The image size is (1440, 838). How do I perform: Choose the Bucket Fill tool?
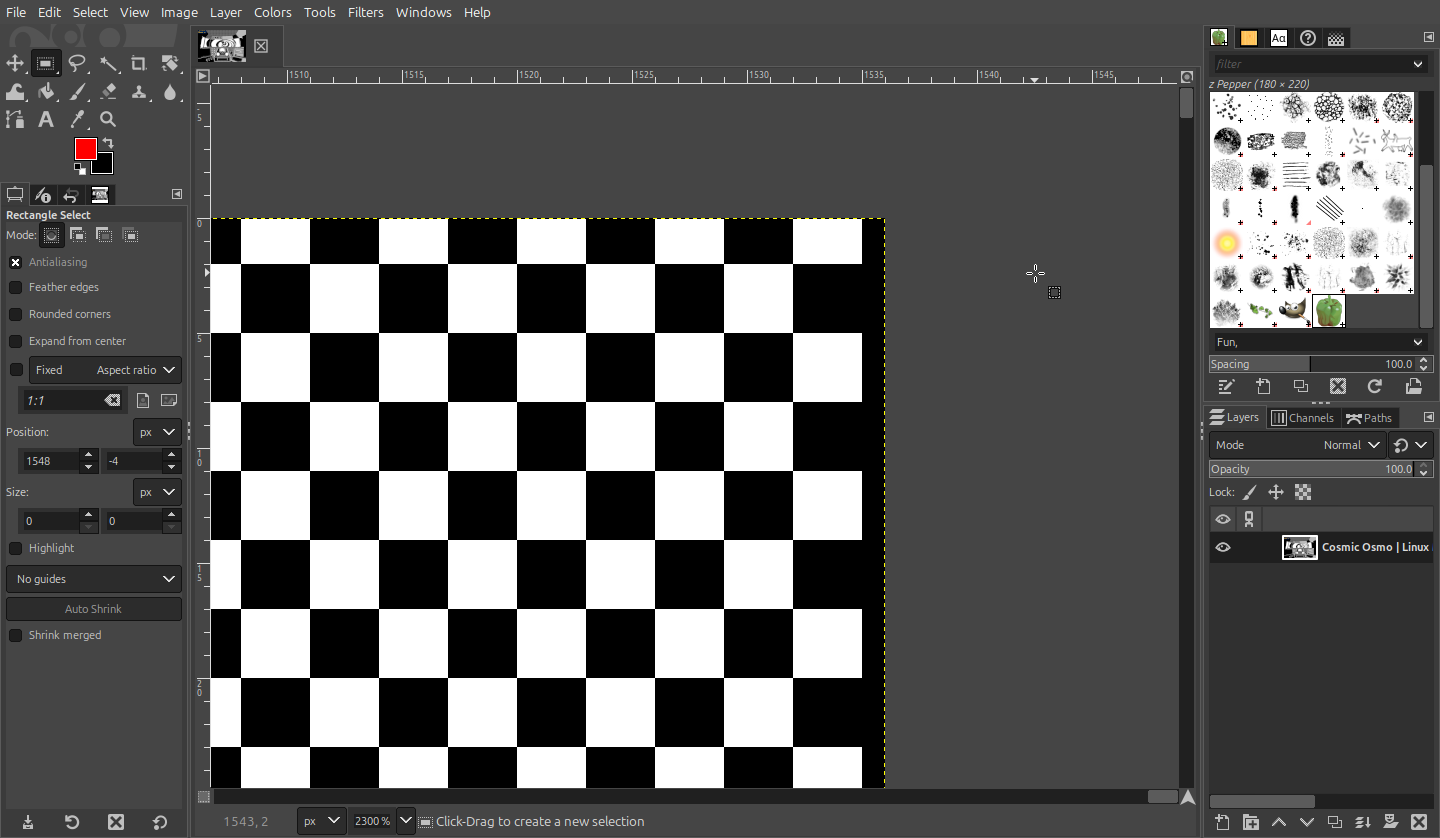pos(46,92)
